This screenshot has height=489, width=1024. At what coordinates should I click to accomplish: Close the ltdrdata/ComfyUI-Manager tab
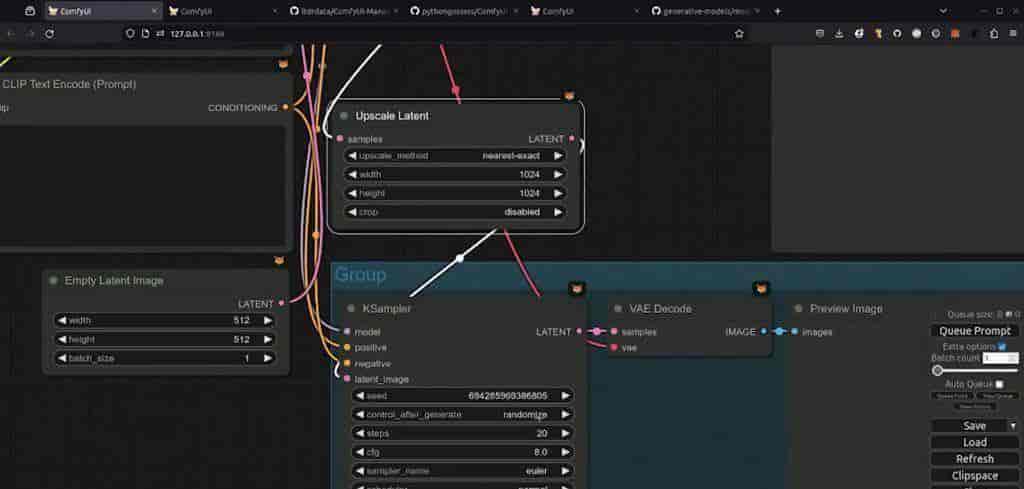pyautogui.click(x=395, y=11)
